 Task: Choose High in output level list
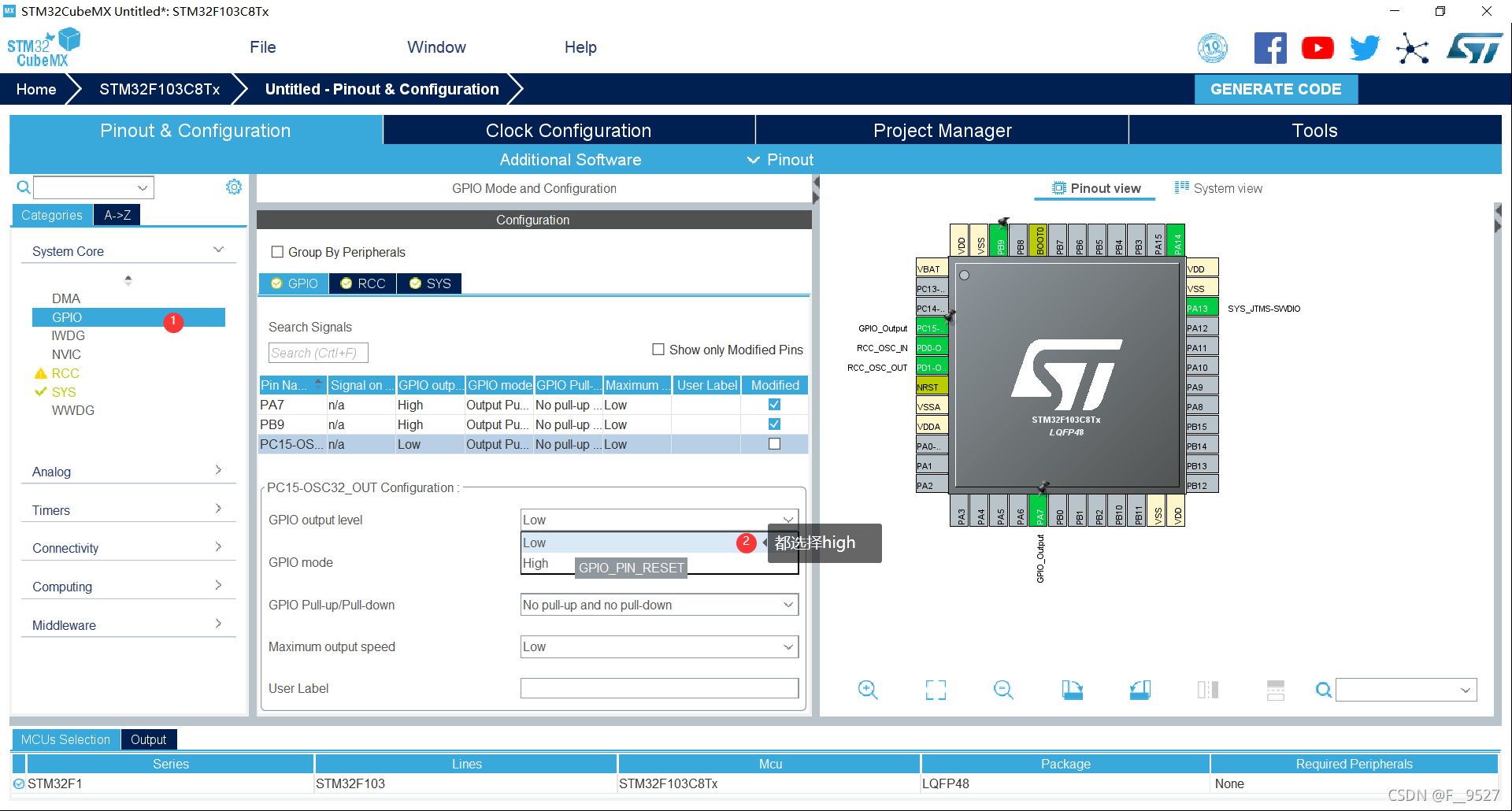click(x=535, y=563)
